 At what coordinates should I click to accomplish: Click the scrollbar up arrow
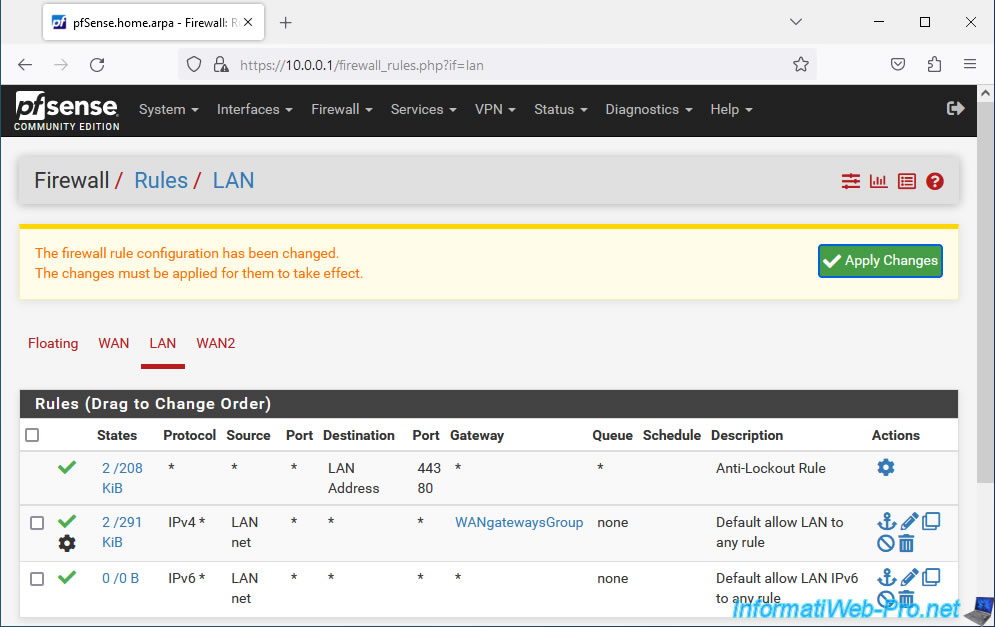pyautogui.click(x=985, y=93)
